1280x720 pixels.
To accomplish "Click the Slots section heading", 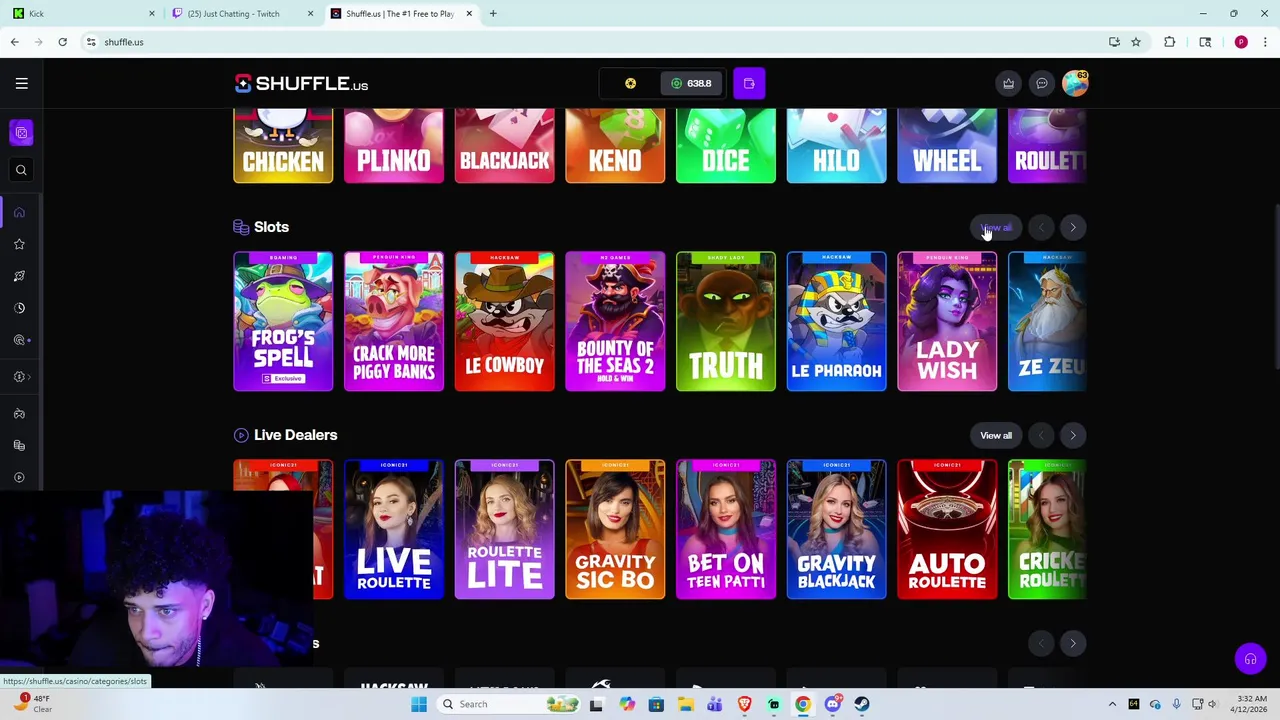I will (271, 227).
